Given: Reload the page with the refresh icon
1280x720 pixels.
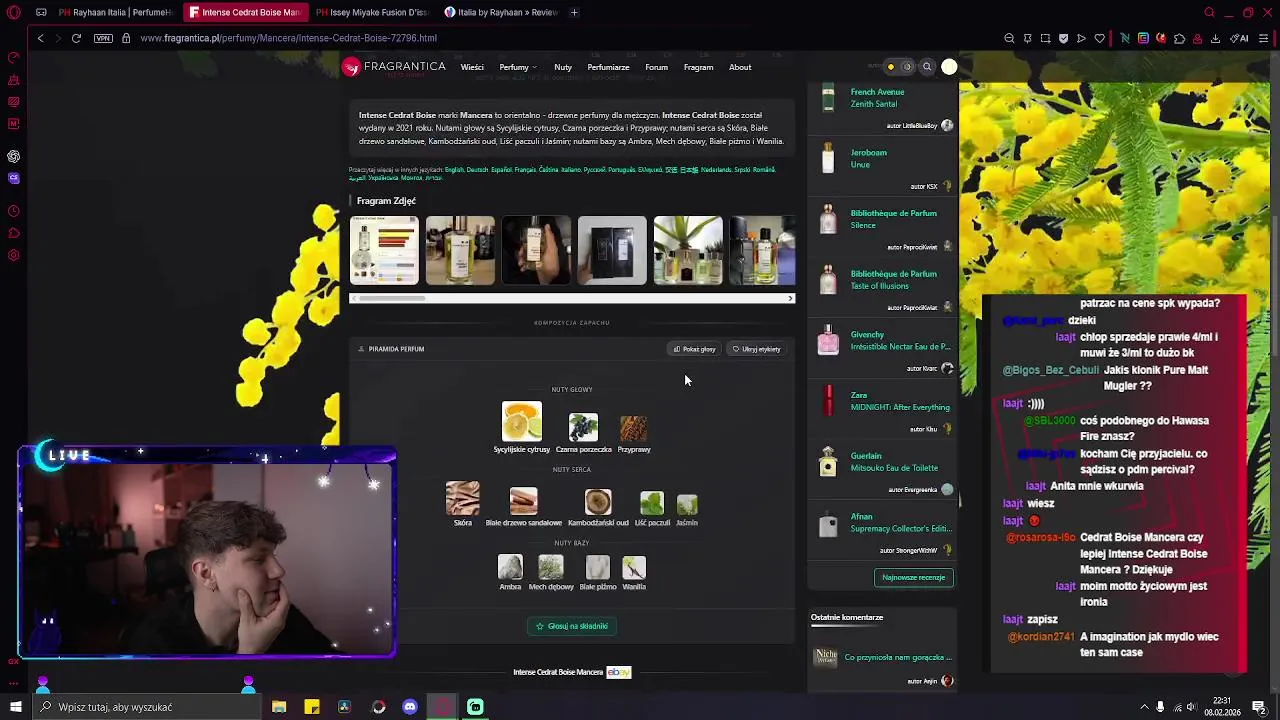Looking at the screenshot, I should (76, 38).
